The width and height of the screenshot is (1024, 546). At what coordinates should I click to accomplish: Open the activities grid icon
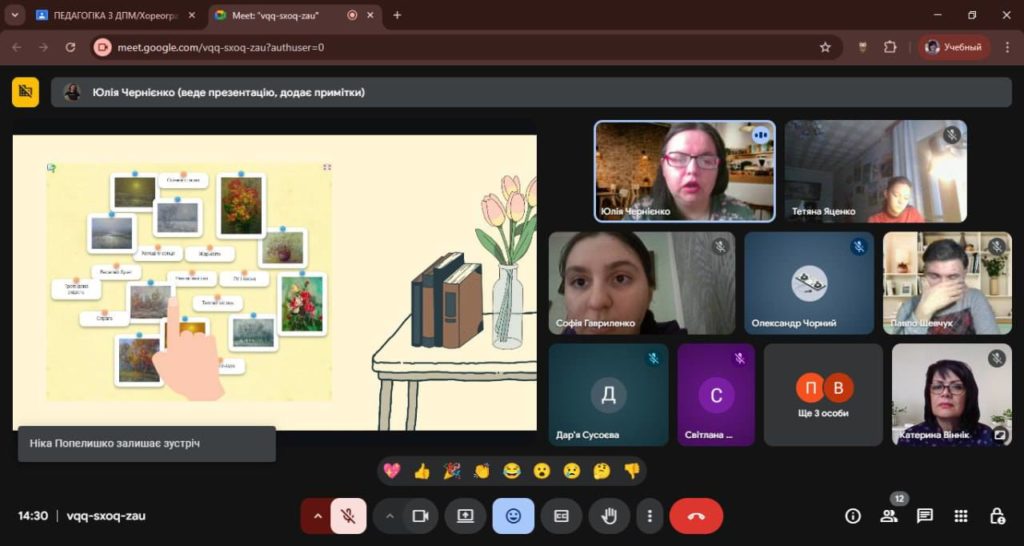pos(961,516)
